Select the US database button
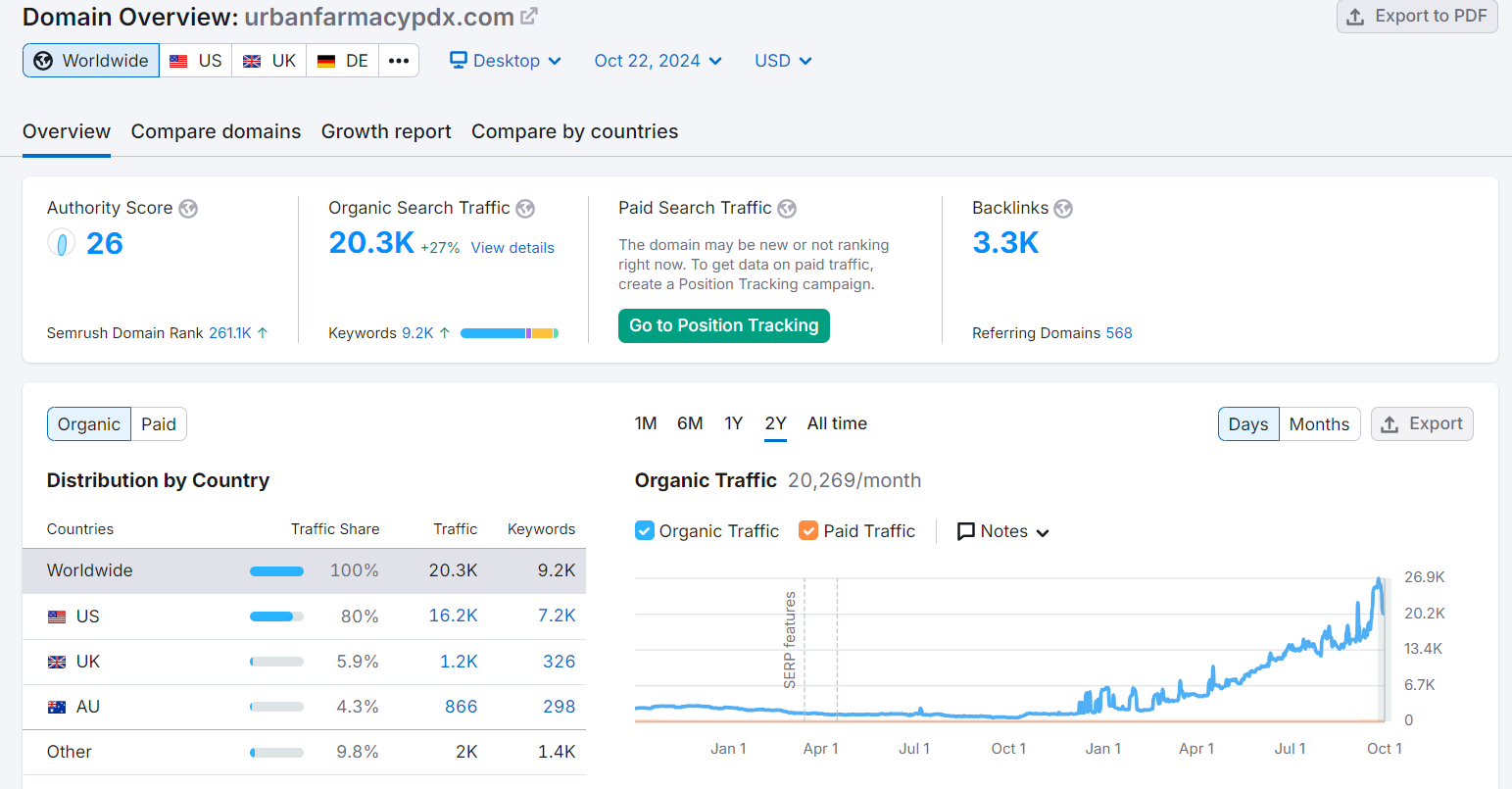This screenshot has width=1512, height=789. click(x=196, y=61)
